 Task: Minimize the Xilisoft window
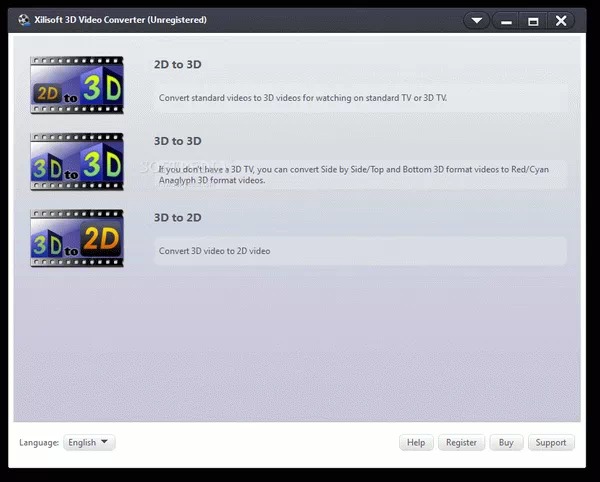pos(506,21)
